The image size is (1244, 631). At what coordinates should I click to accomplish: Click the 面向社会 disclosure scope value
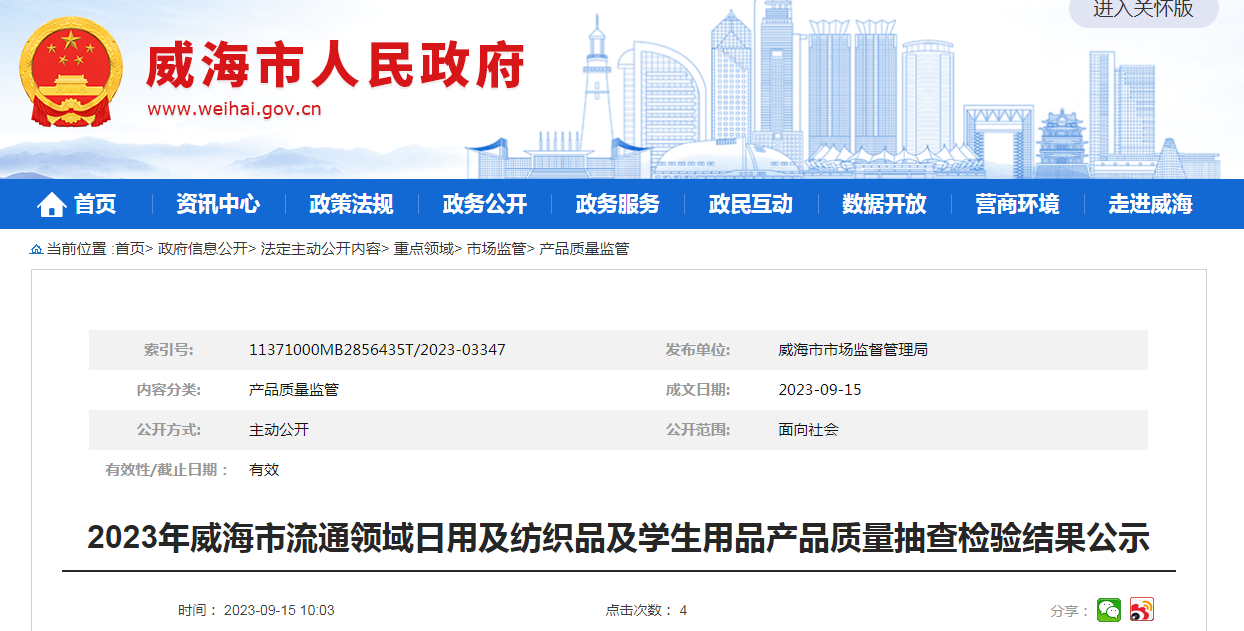(808, 430)
